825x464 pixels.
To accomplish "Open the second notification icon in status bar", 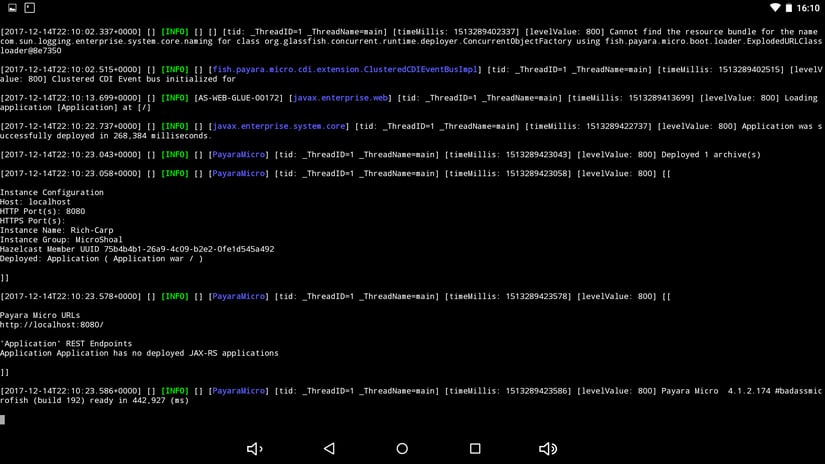I will 30,8.
